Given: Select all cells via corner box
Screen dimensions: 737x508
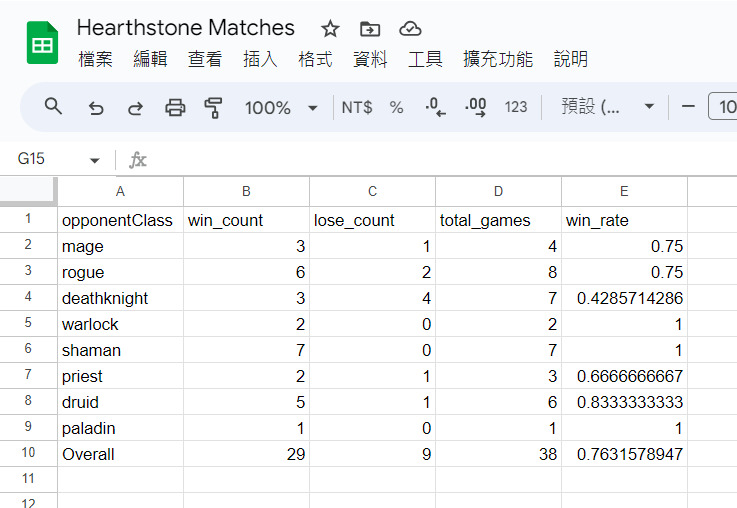Looking at the screenshot, I should click(29, 191).
